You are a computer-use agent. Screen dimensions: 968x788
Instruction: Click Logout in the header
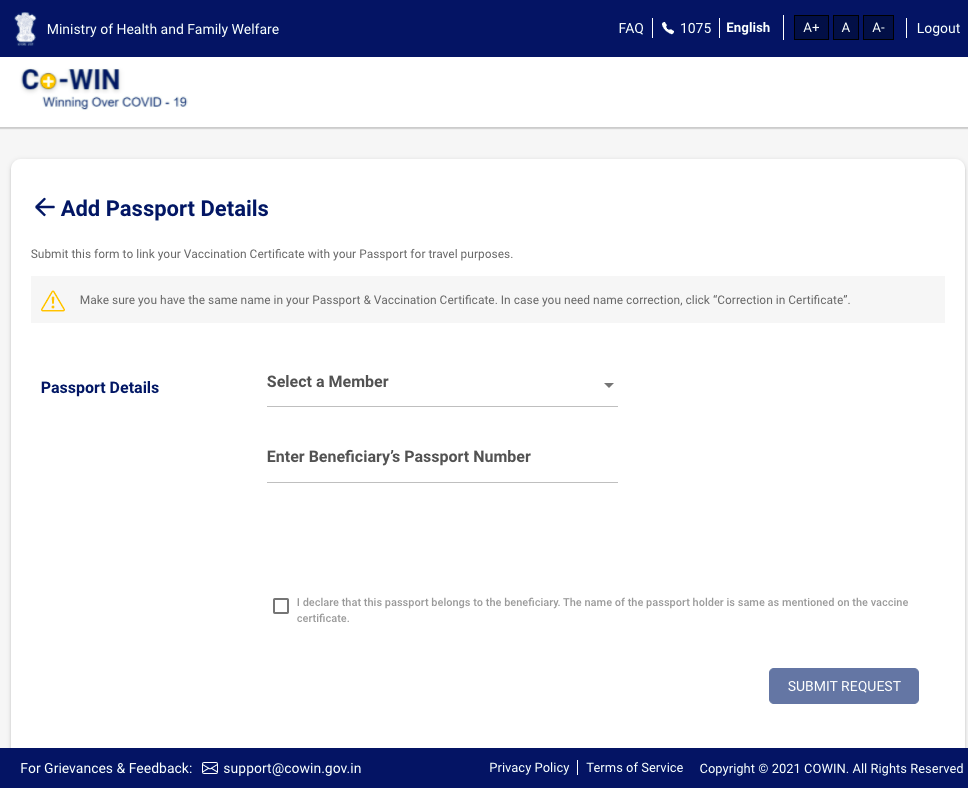pyautogui.click(x=938, y=28)
